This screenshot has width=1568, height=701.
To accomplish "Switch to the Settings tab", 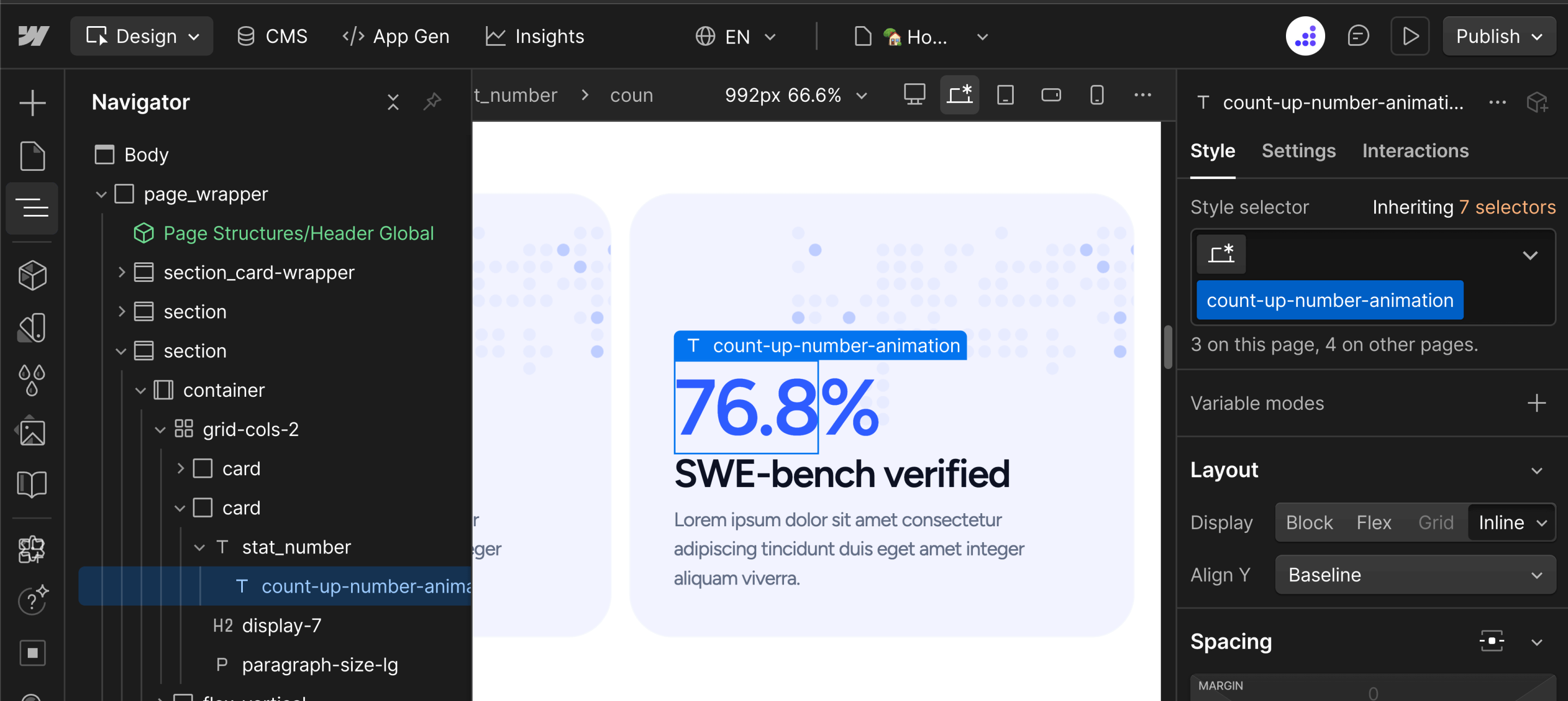I will pos(1298,150).
